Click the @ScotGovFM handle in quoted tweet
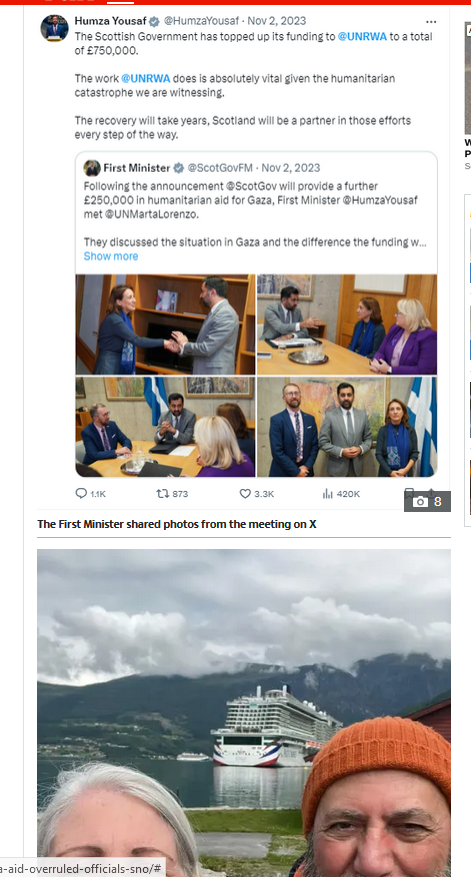 (220, 168)
